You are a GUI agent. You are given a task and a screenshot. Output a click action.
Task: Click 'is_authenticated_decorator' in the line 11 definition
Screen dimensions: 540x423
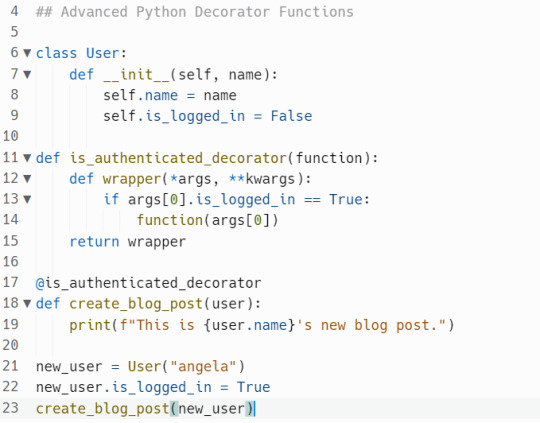click(x=178, y=158)
